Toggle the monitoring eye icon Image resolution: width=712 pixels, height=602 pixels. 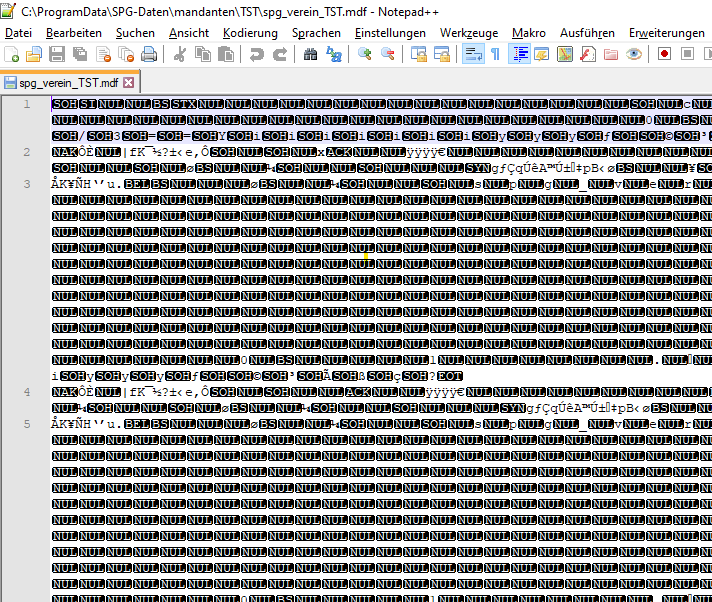(x=633, y=54)
